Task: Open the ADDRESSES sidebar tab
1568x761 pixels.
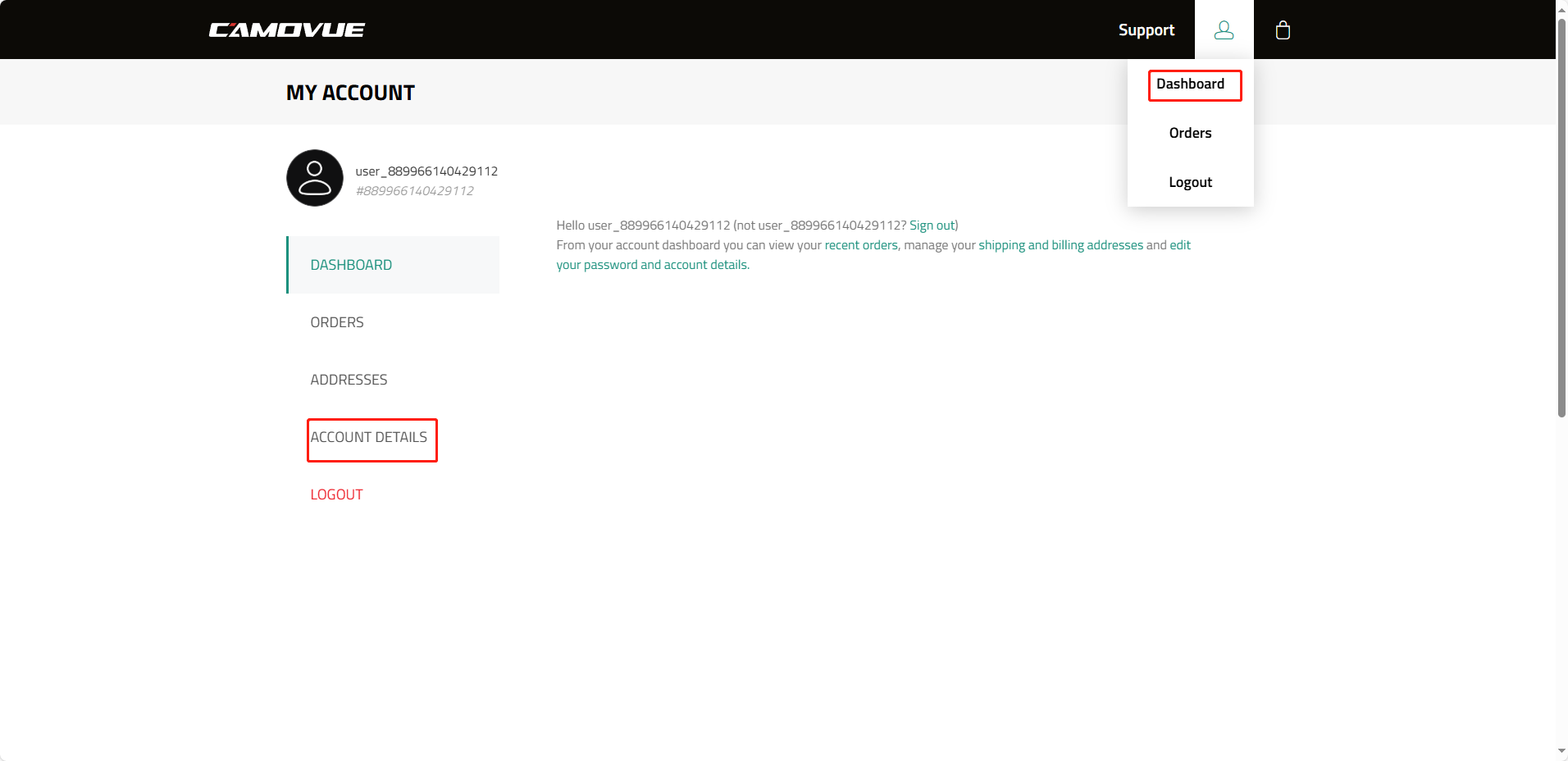Action: point(393,380)
